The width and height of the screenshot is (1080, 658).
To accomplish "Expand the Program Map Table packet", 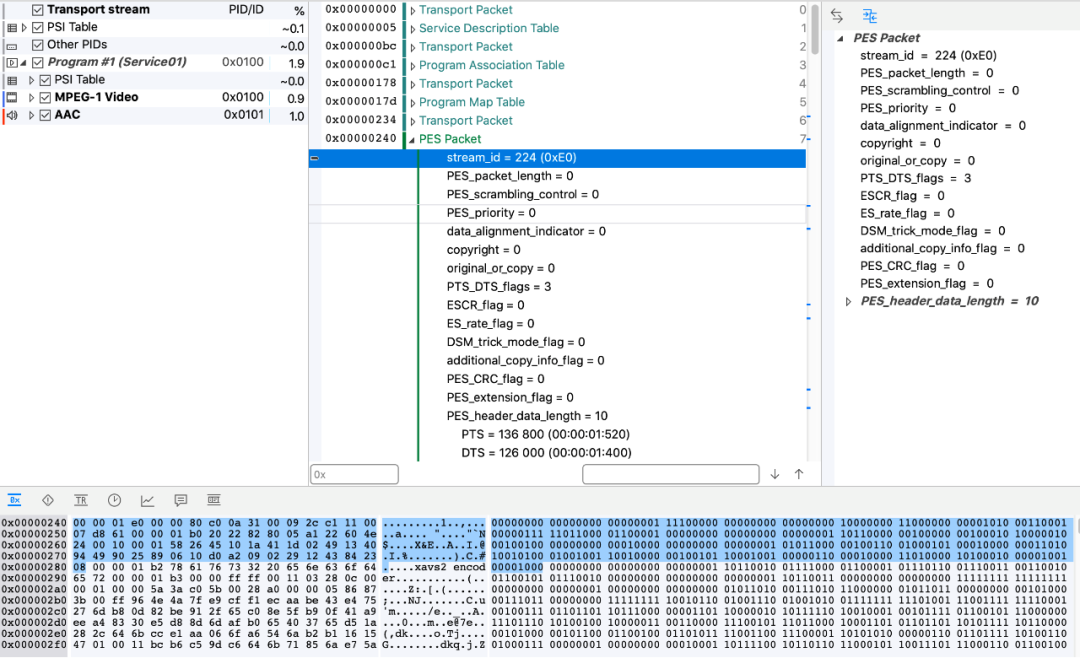I will coord(413,103).
